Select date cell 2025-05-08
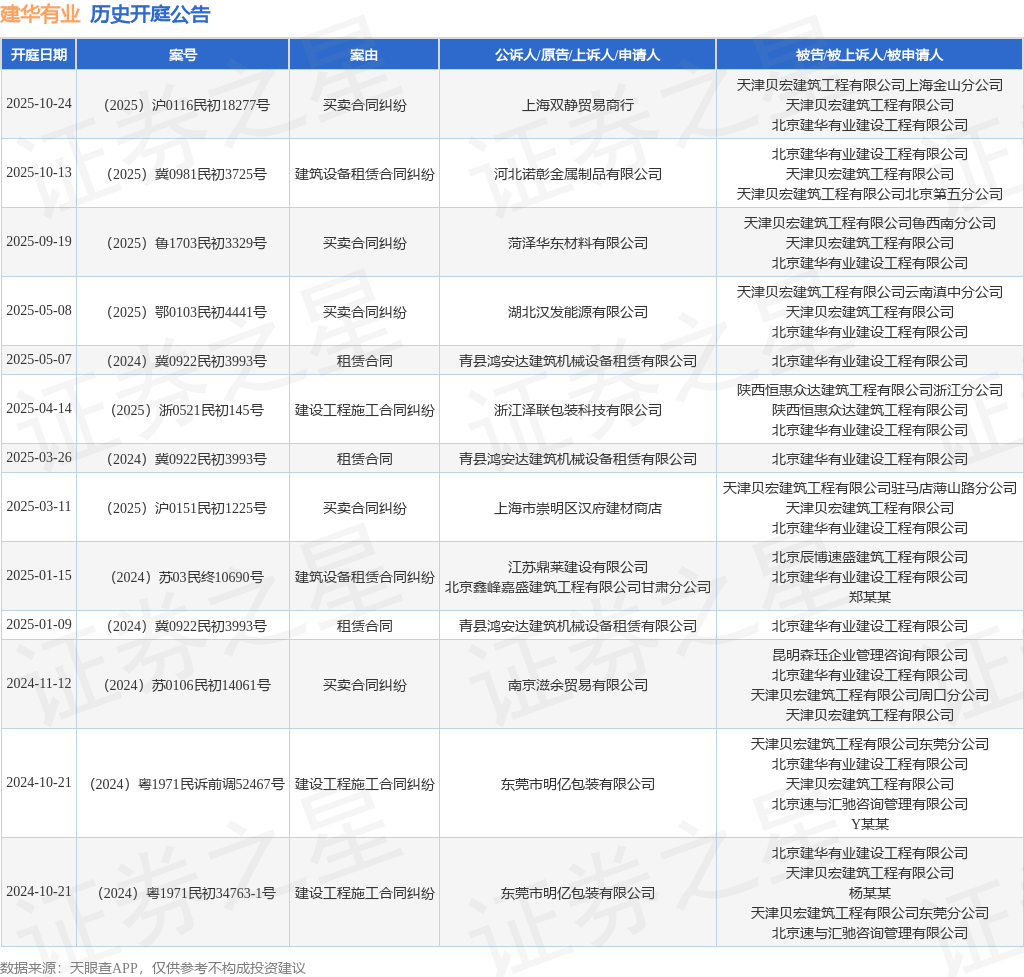The width and height of the screenshot is (1024, 977). (x=39, y=310)
